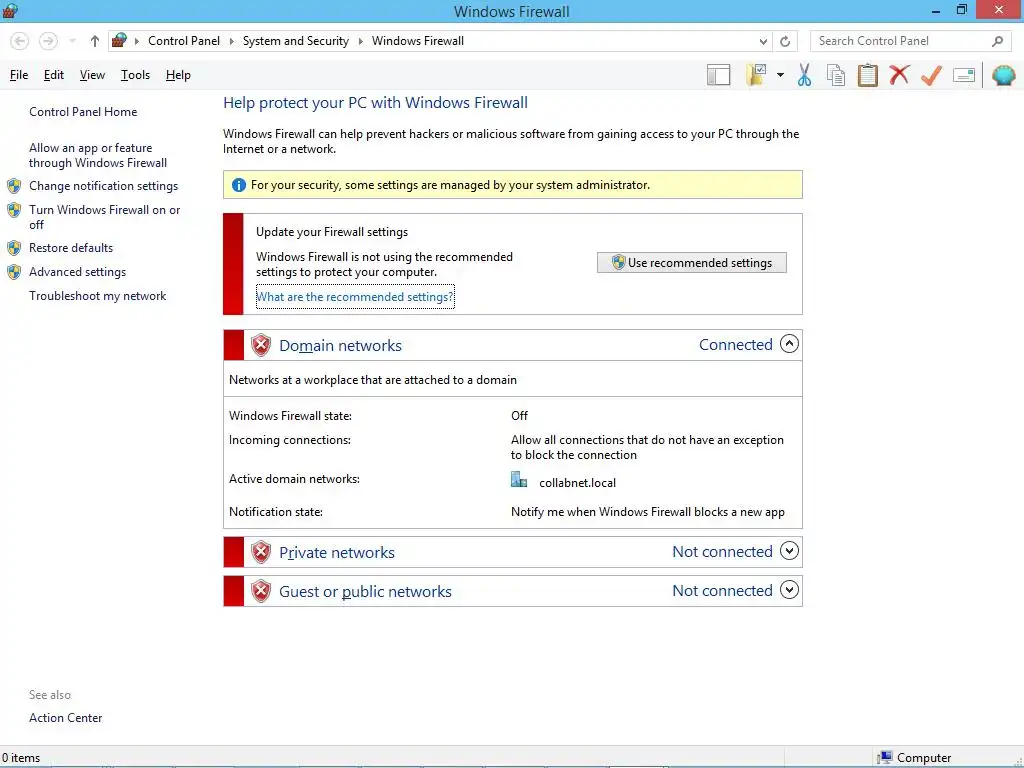The height and width of the screenshot is (768, 1024).
Task: Open the Tools menu
Action: (135, 75)
